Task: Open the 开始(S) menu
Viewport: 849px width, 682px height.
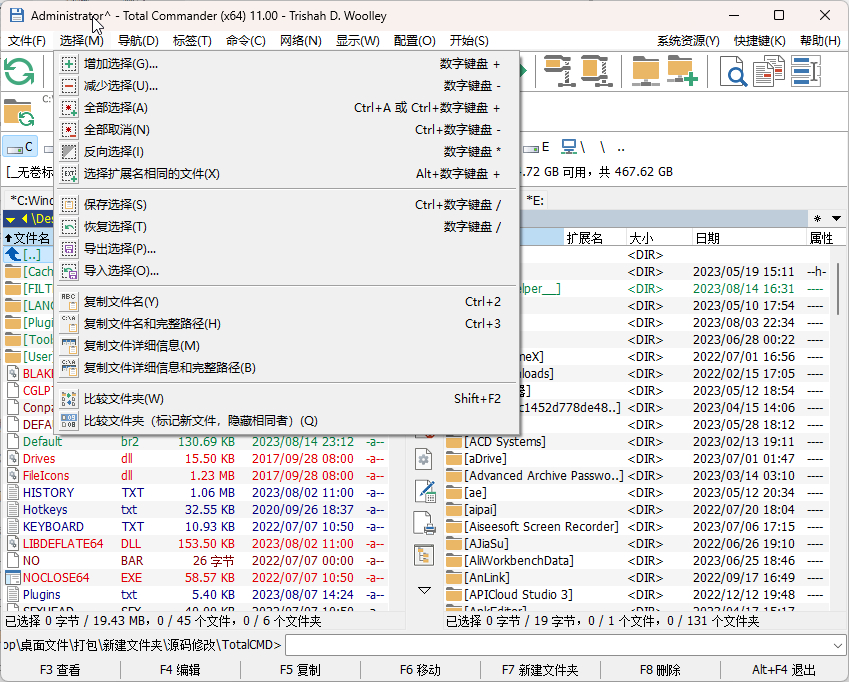Action: point(469,41)
